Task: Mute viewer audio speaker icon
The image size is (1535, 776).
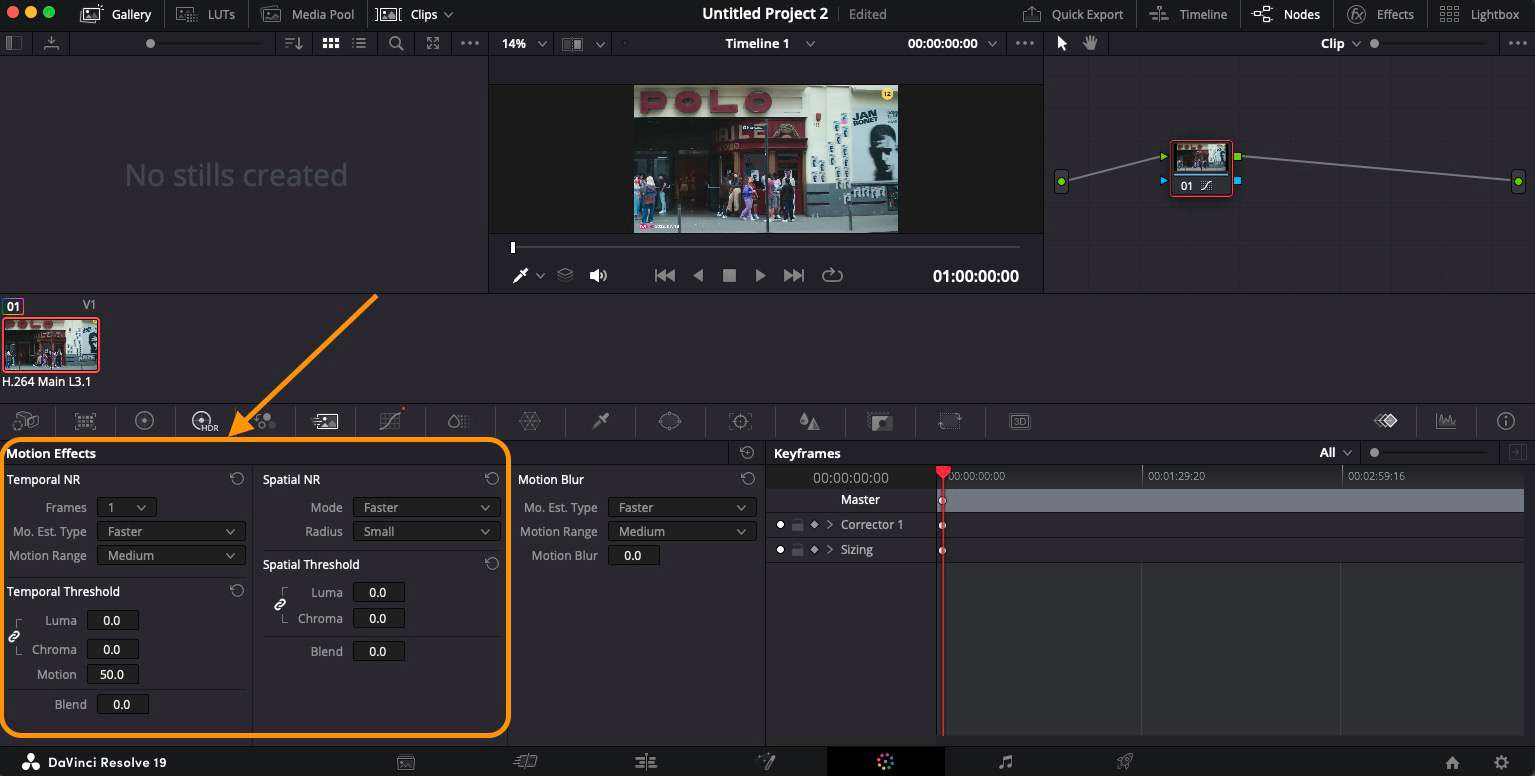Action: 598,276
